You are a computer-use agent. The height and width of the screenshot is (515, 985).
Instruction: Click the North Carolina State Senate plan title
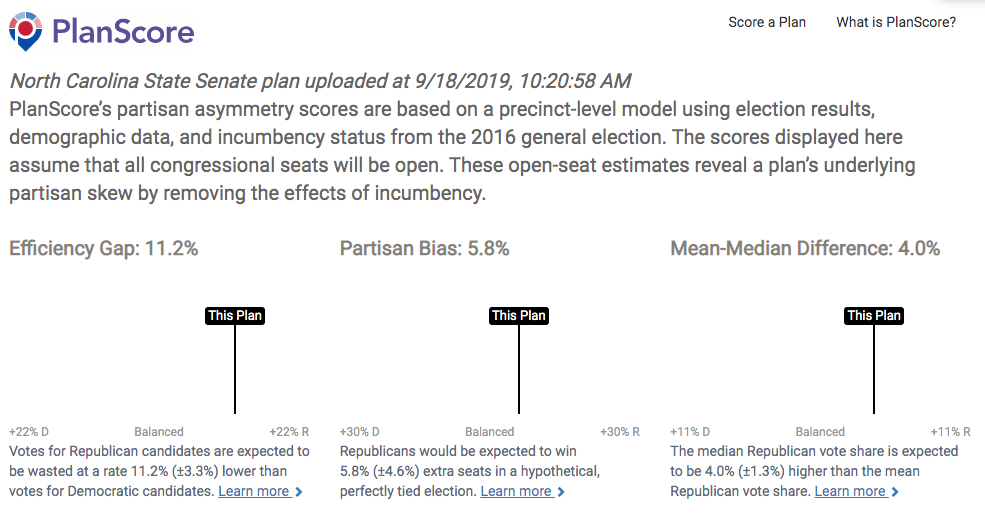point(320,81)
